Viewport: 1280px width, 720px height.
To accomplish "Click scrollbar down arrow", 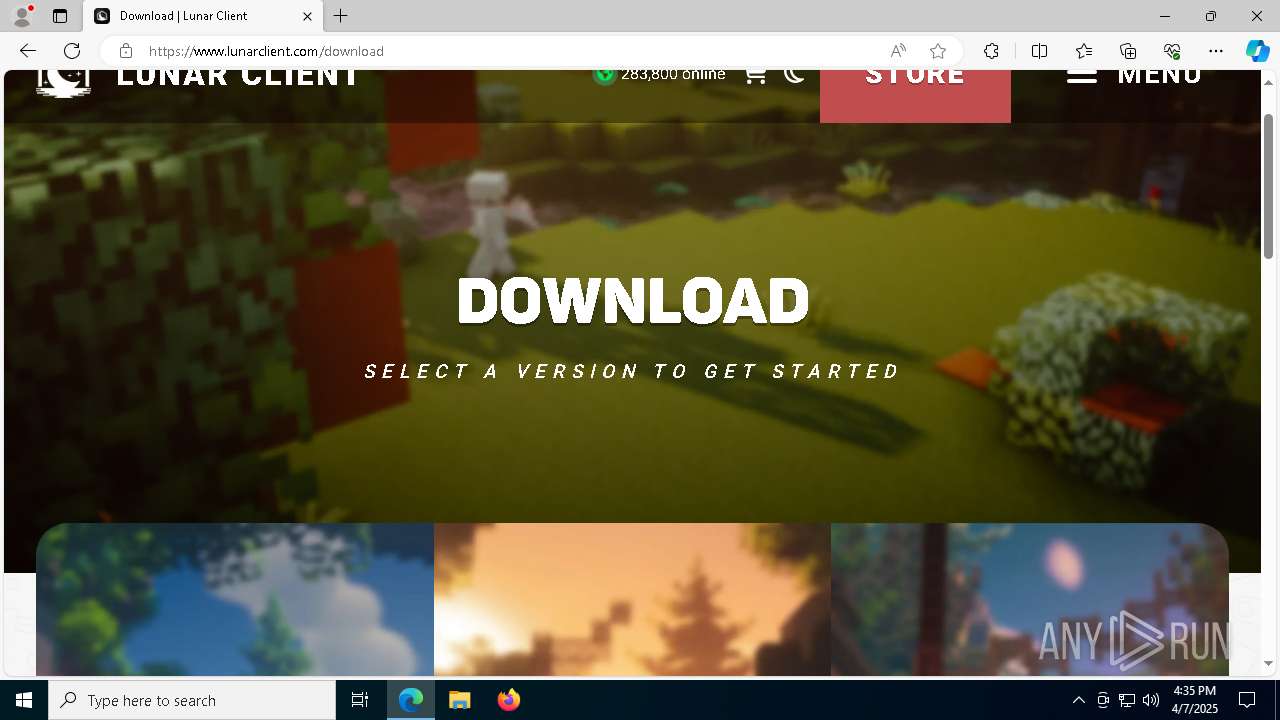I will 1269,664.
